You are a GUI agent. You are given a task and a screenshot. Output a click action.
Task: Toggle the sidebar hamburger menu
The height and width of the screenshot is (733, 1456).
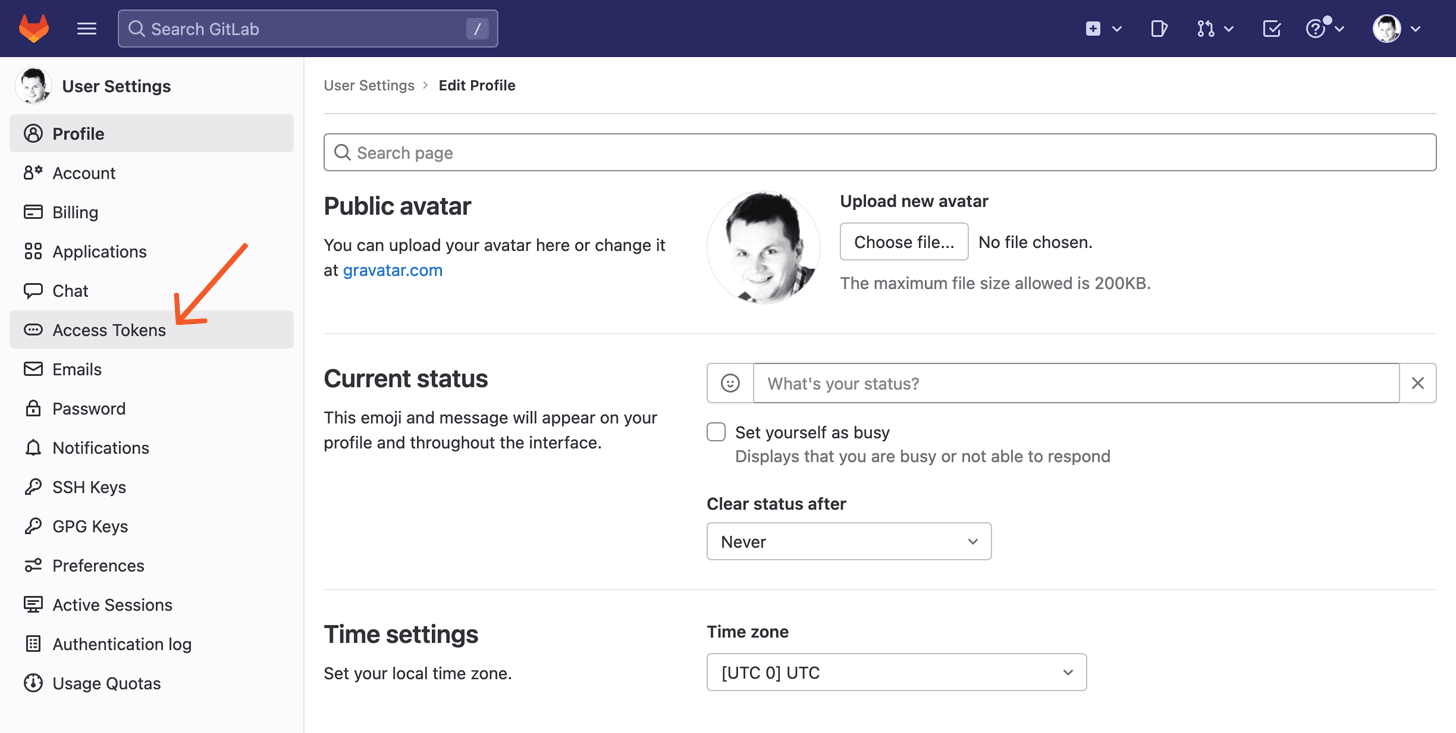pos(87,28)
